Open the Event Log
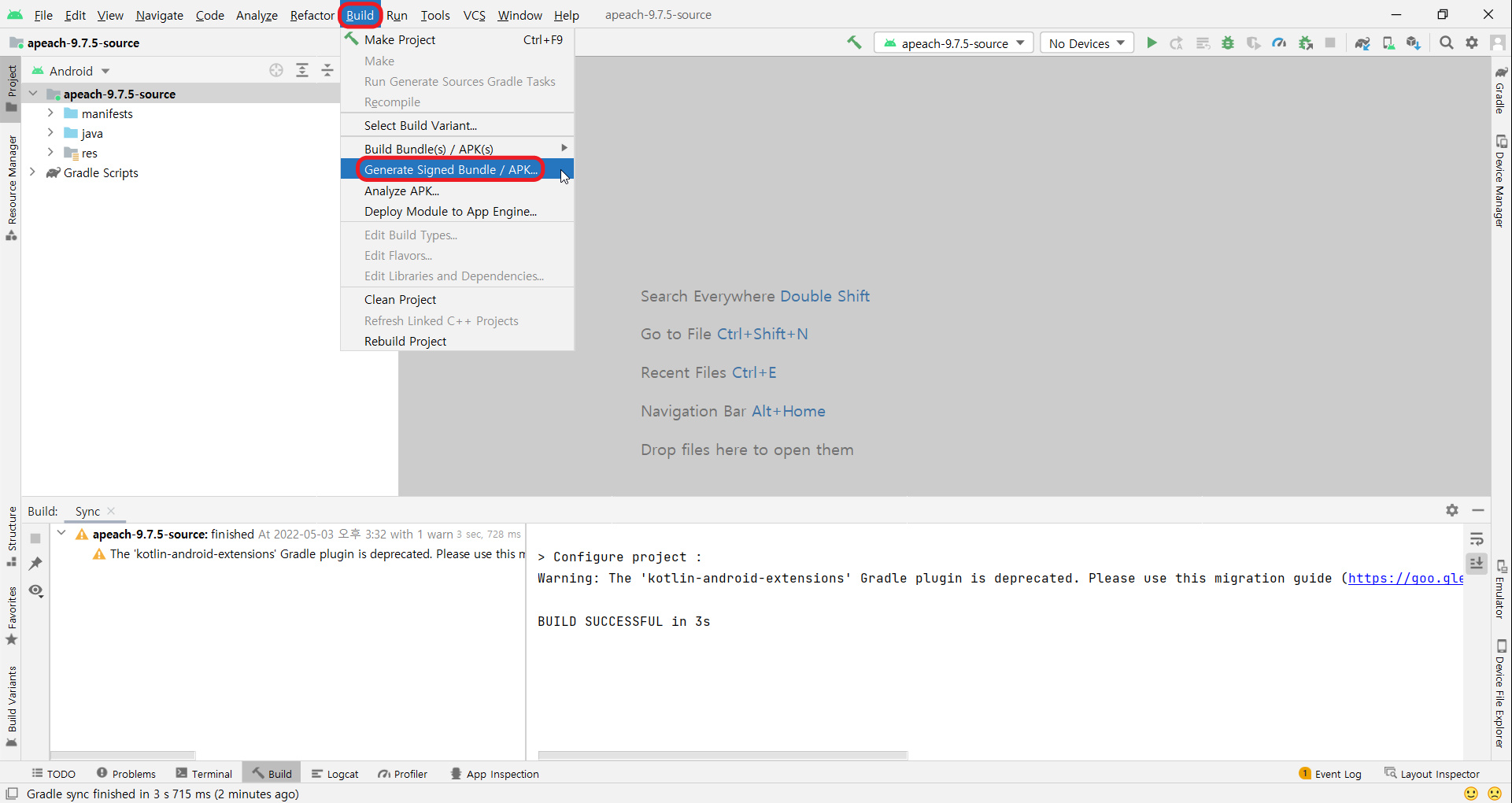 click(x=1338, y=774)
